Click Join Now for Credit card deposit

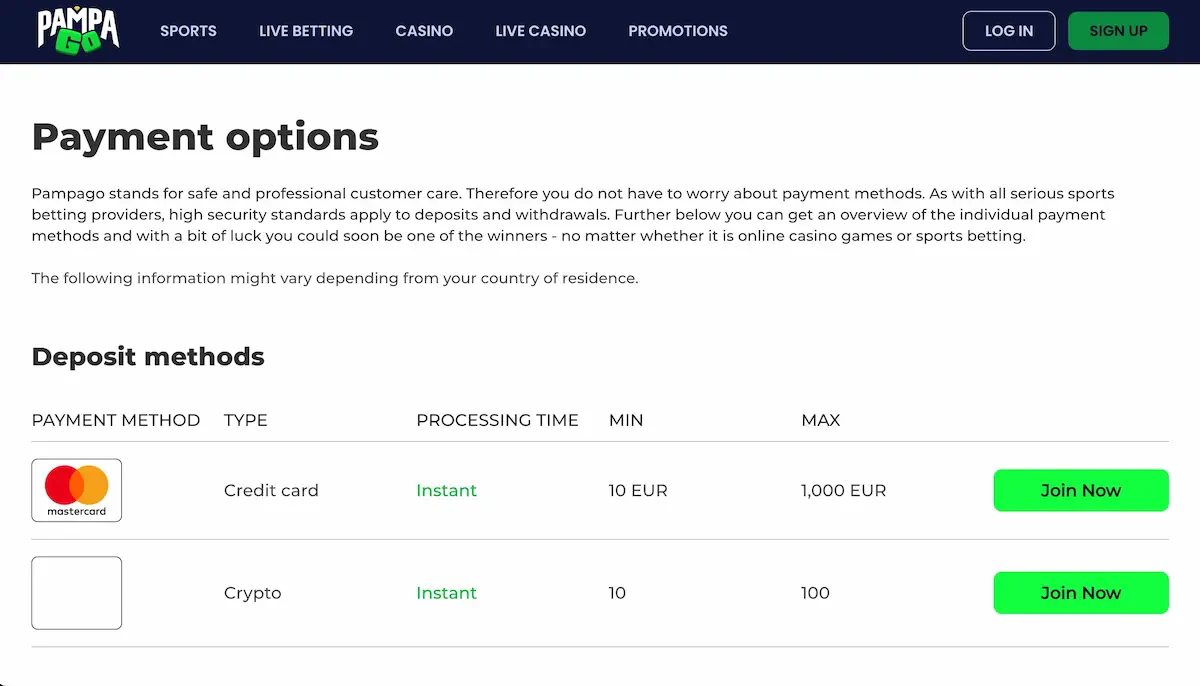coord(1080,490)
